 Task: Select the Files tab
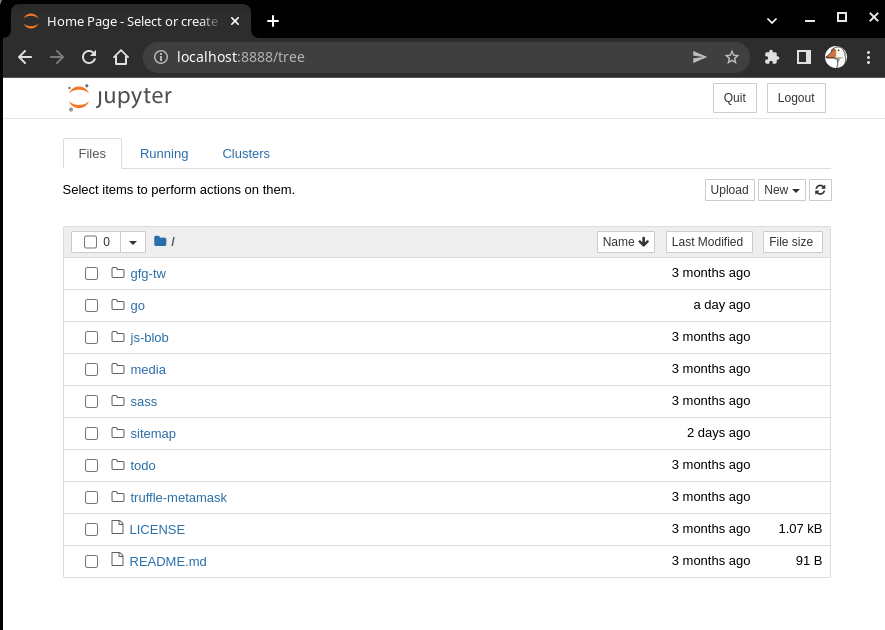click(x=92, y=154)
